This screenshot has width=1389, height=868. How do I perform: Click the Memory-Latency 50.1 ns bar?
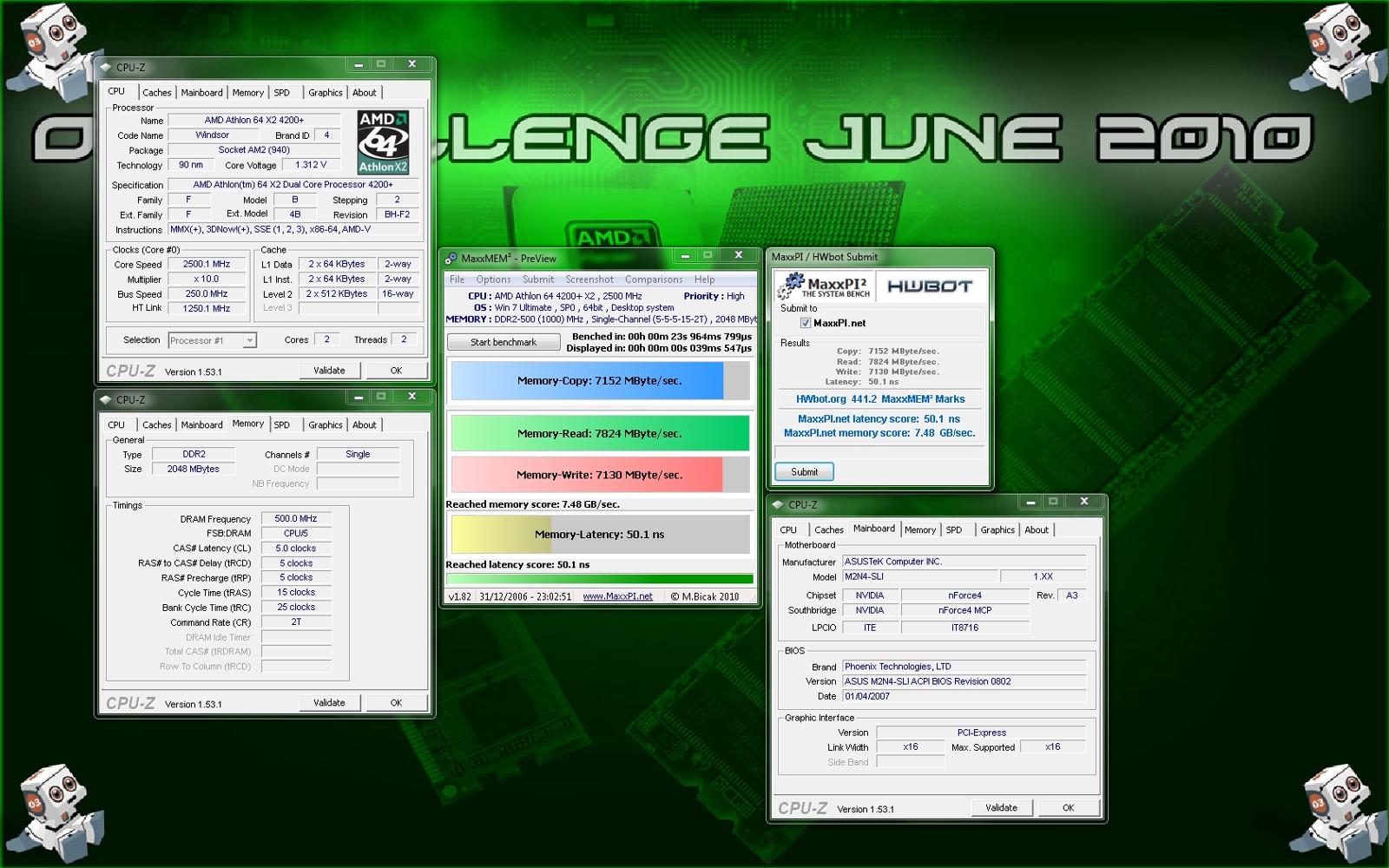(600, 535)
